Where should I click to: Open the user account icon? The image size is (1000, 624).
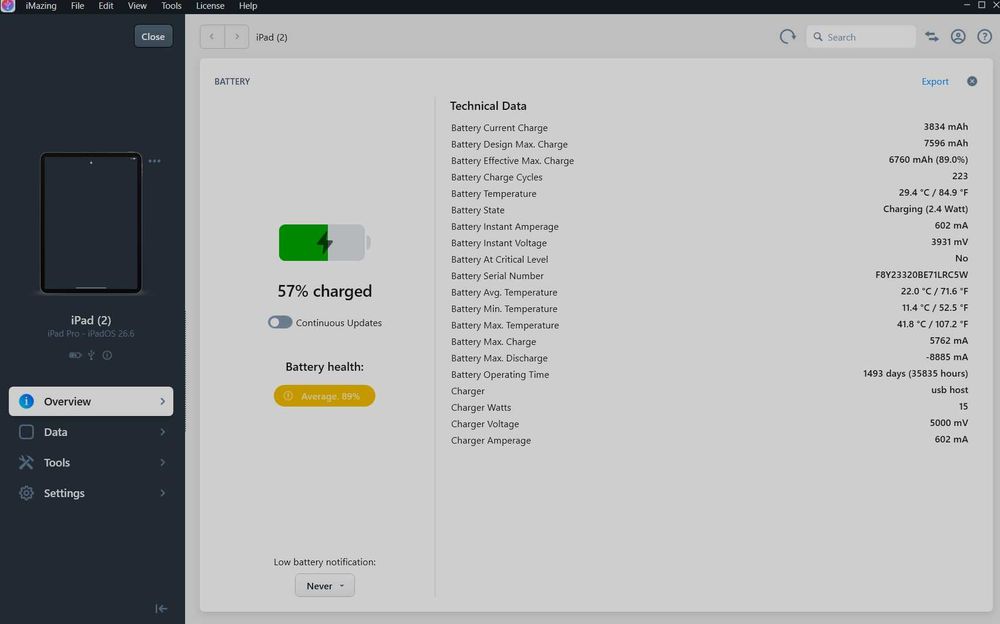(958, 37)
